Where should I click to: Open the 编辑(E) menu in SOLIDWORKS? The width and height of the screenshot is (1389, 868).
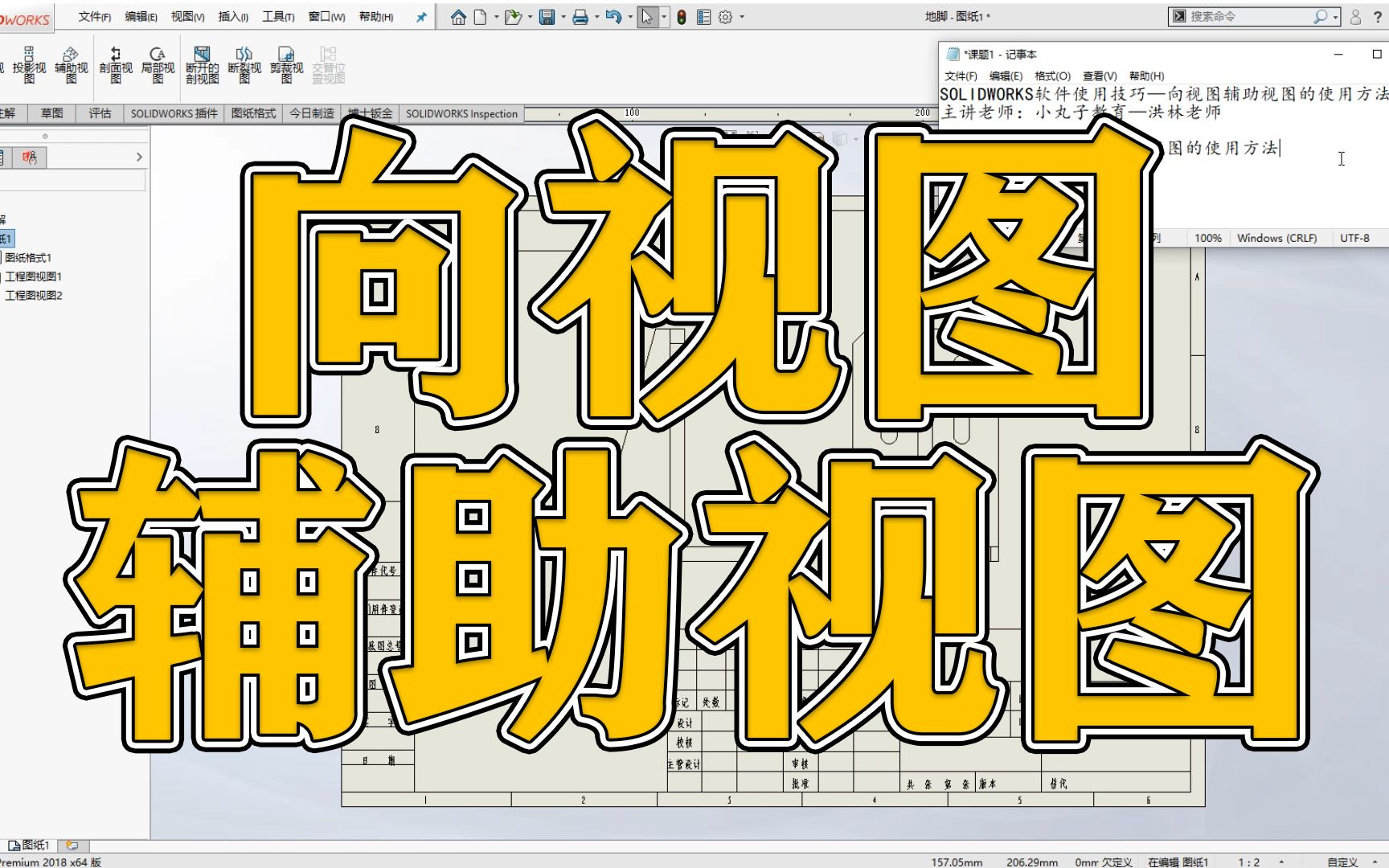click(141, 17)
